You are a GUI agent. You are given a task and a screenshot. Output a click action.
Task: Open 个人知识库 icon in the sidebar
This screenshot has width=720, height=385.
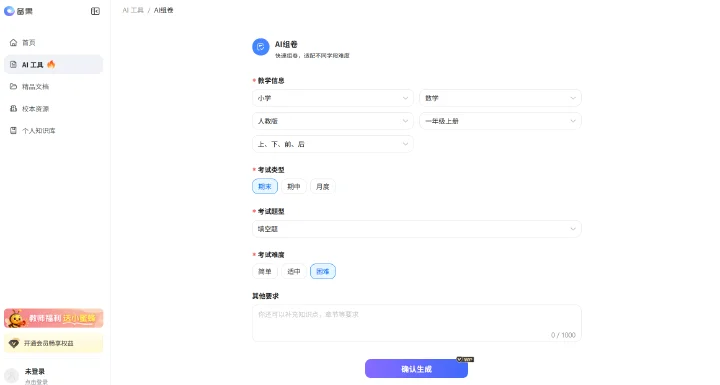13,130
